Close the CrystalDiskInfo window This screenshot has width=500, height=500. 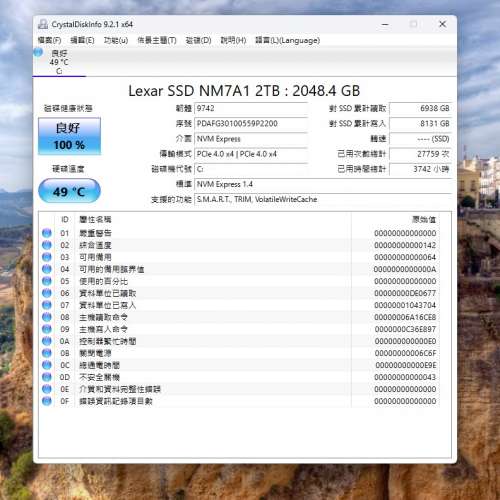(442, 24)
